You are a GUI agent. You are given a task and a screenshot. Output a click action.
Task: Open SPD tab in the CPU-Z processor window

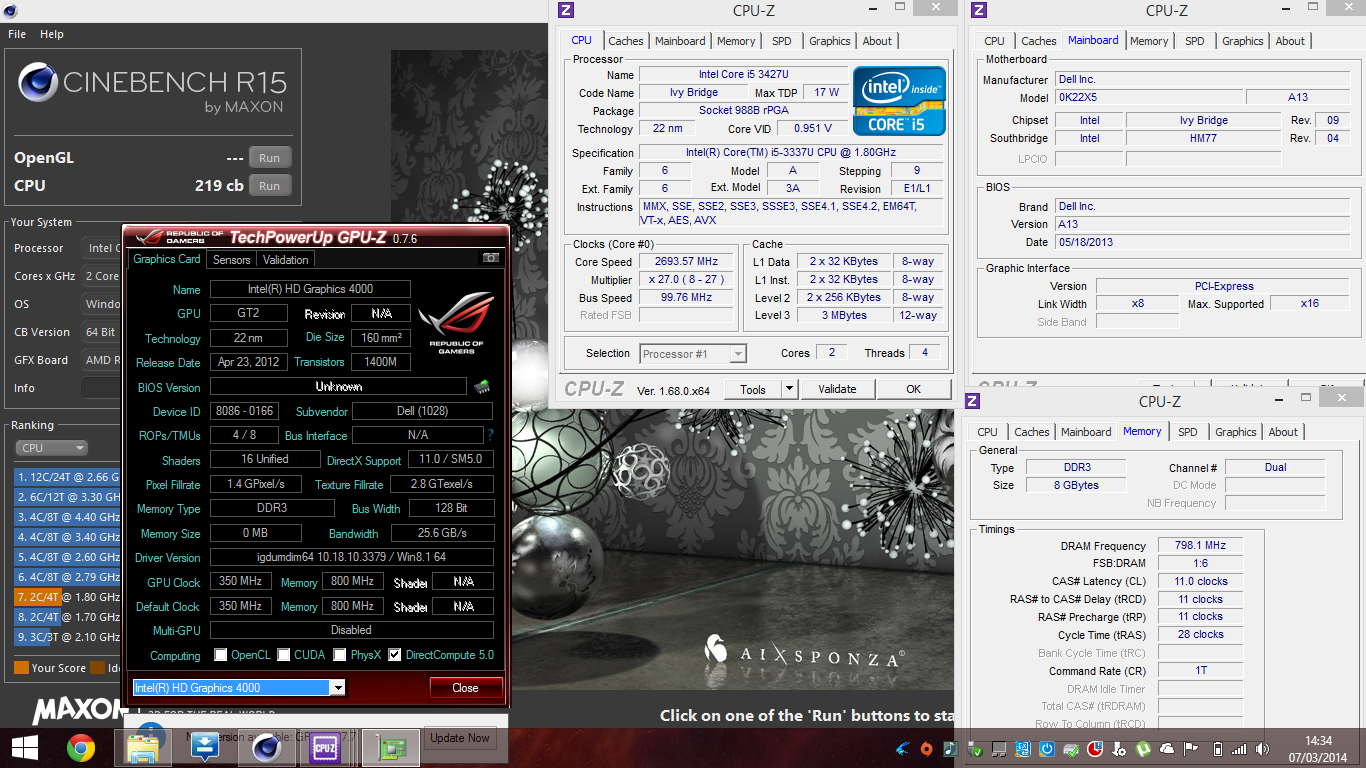(x=782, y=41)
